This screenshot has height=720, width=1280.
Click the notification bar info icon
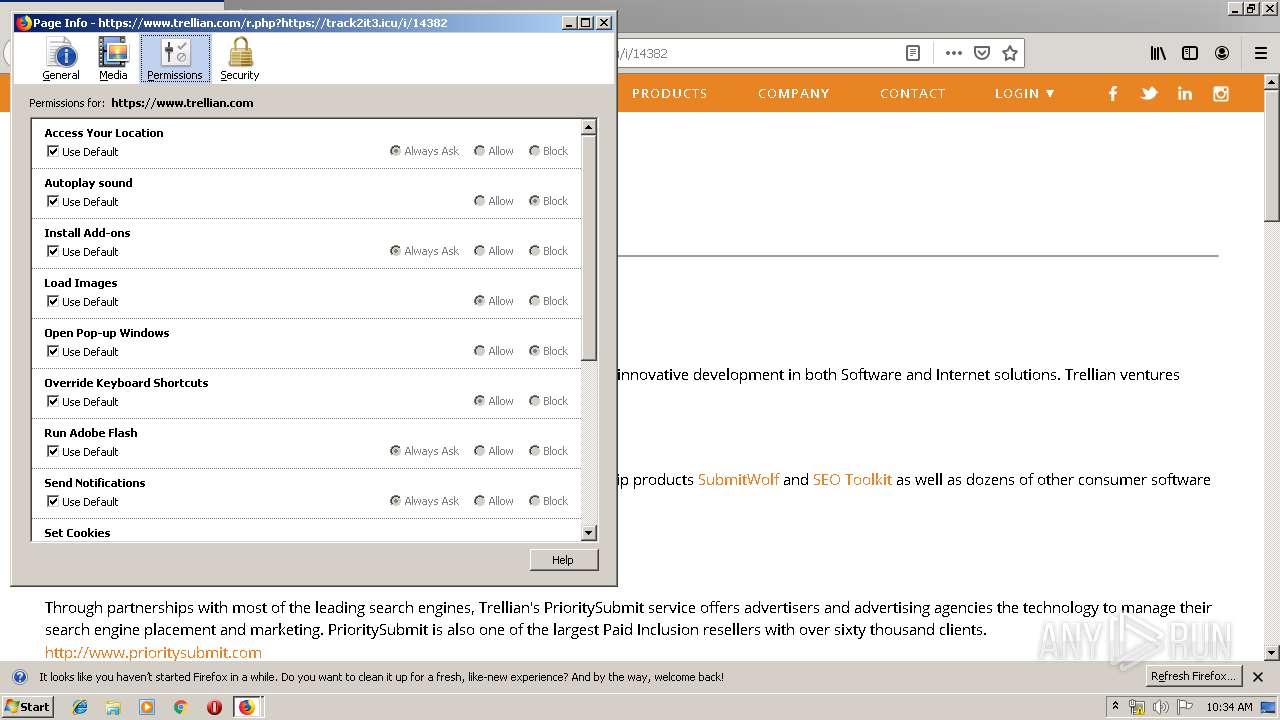pyautogui.click(x=19, y=677)
